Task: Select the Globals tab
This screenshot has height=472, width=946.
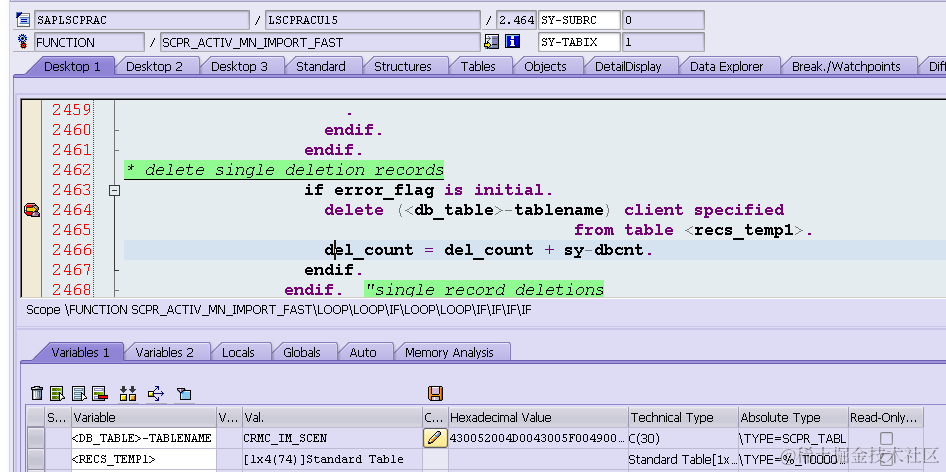Action: tap(302, 352)
